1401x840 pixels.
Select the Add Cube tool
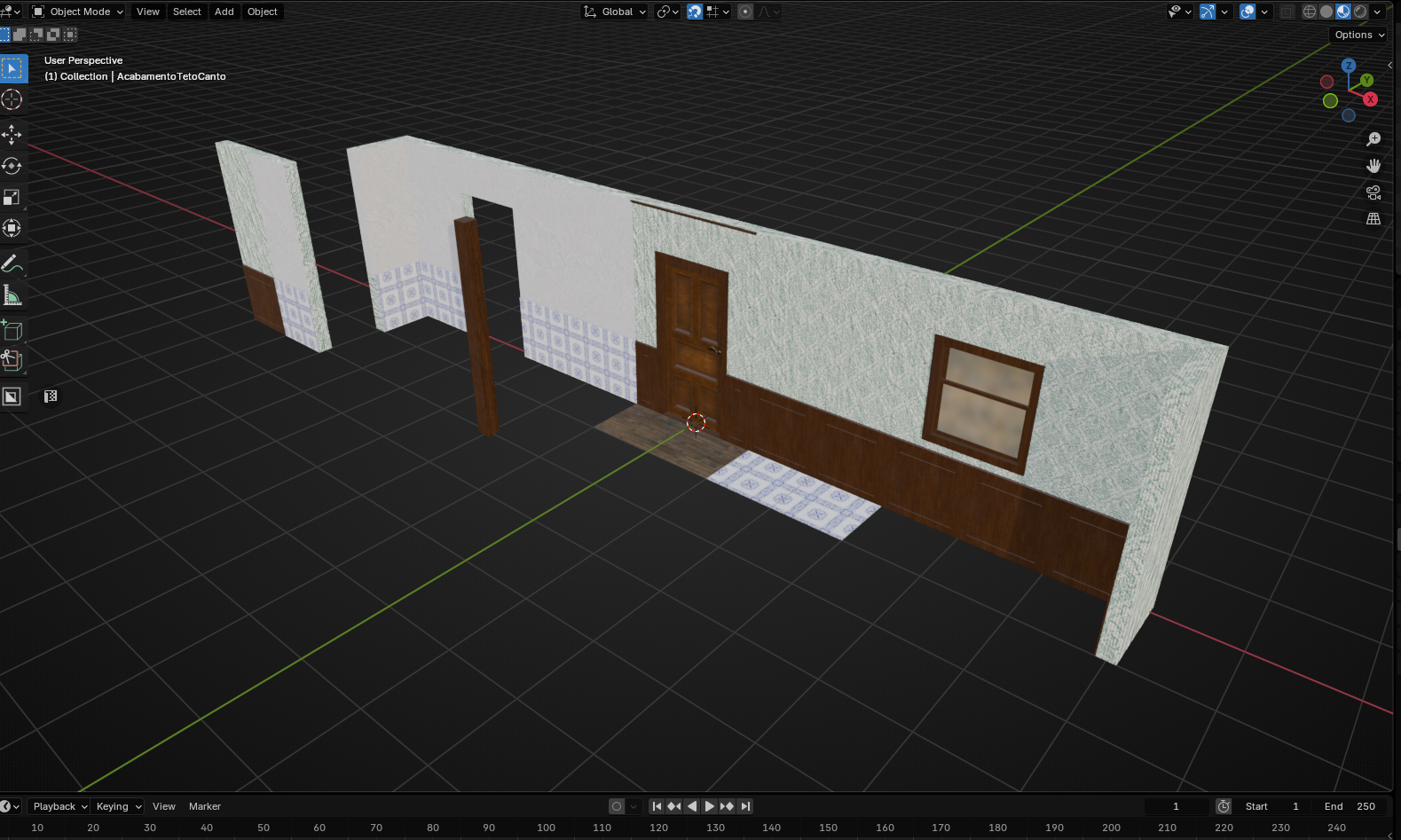click(12, 330)
